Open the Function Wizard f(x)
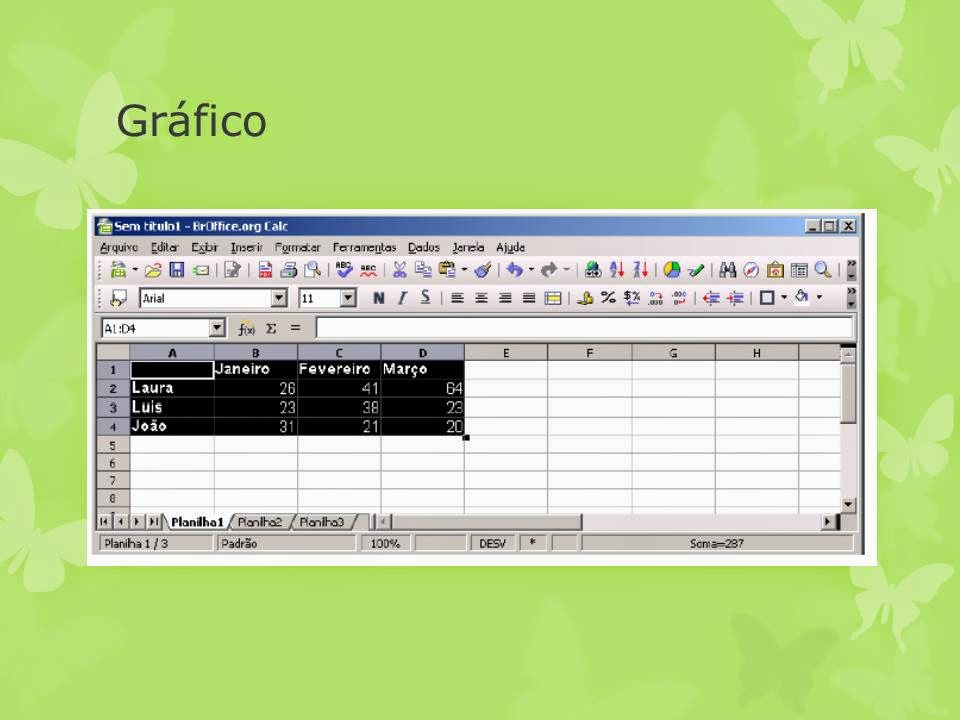The width and height of the screenshot is (960, 720). [246, 329]
